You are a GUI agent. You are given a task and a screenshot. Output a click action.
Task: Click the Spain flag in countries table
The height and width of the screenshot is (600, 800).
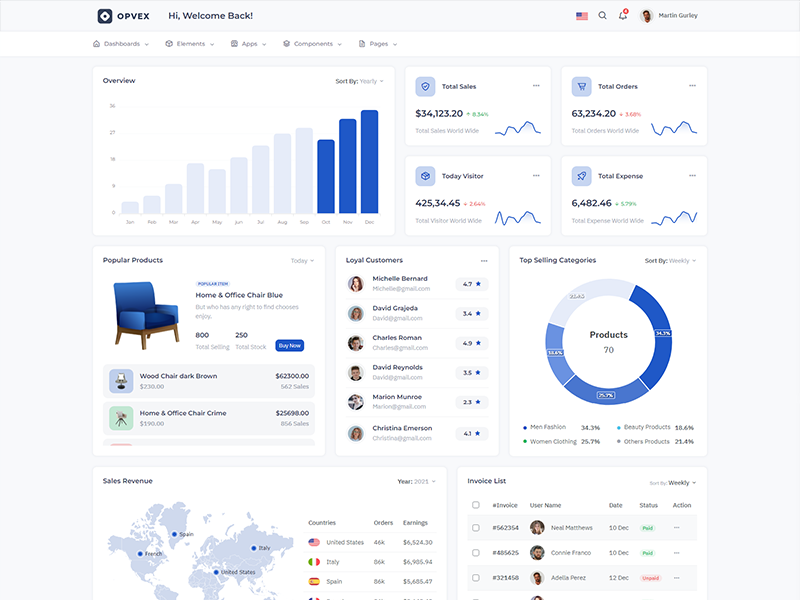(314, 581)
